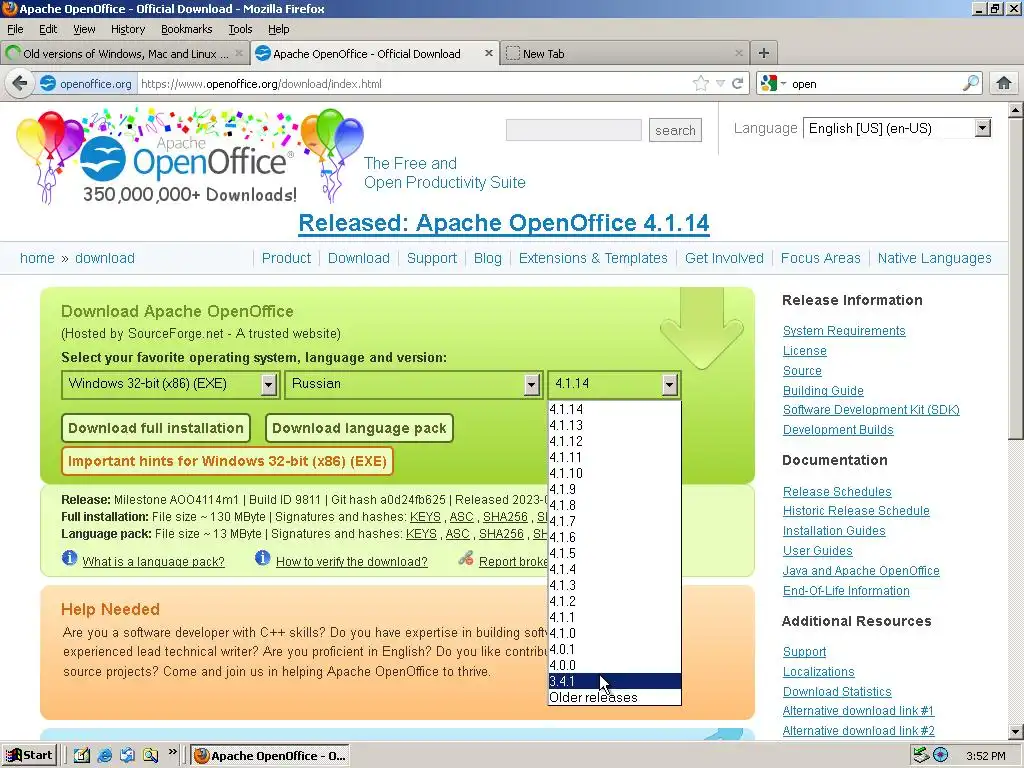The height and width of the screenshot is (768, 1024).
Task: Open the Edit menu
Action: point(48,29)
